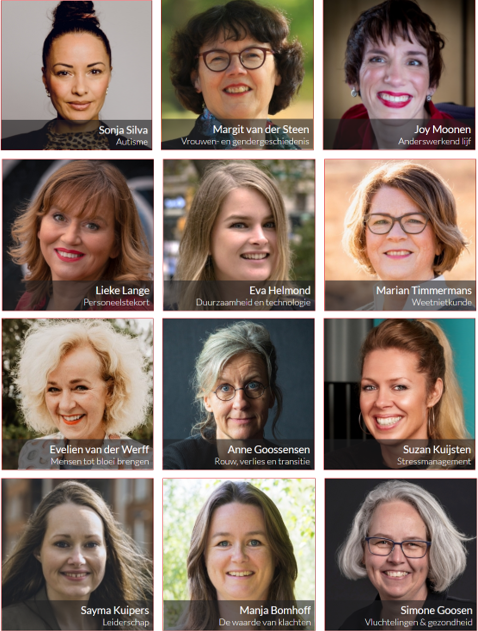Open Eva Helmond's speaker card

pyautogui.click(x=239, y=235)
